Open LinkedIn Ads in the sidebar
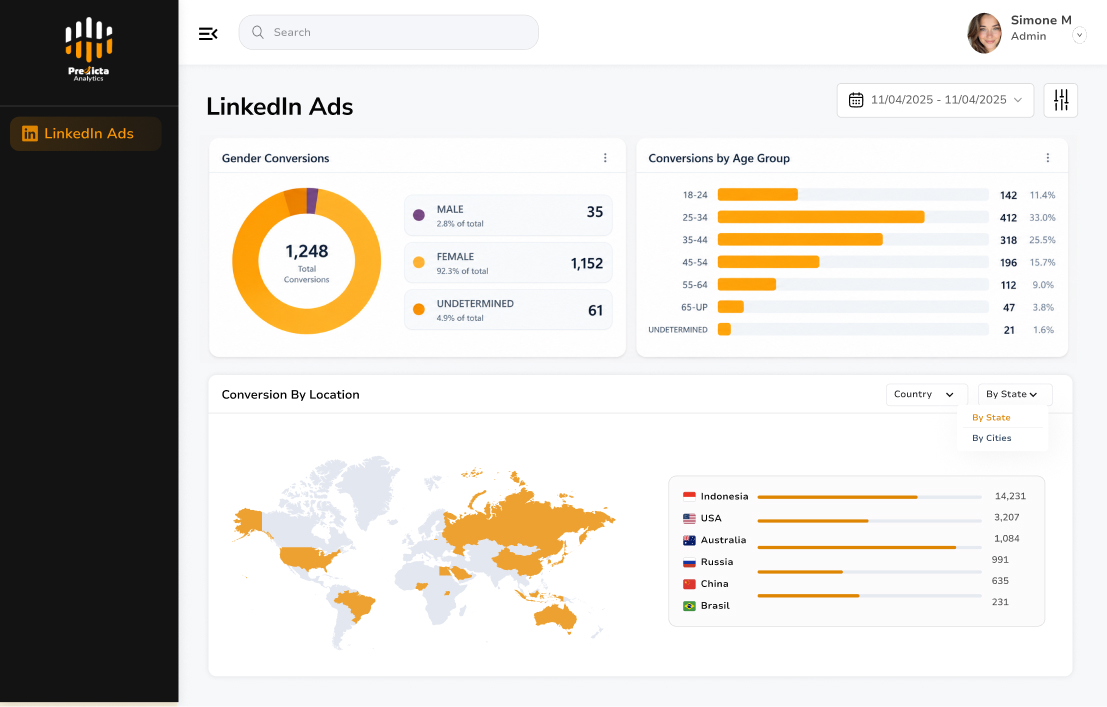The width and height of the screenshot is (1107, 707). click(x=85, y=133)
